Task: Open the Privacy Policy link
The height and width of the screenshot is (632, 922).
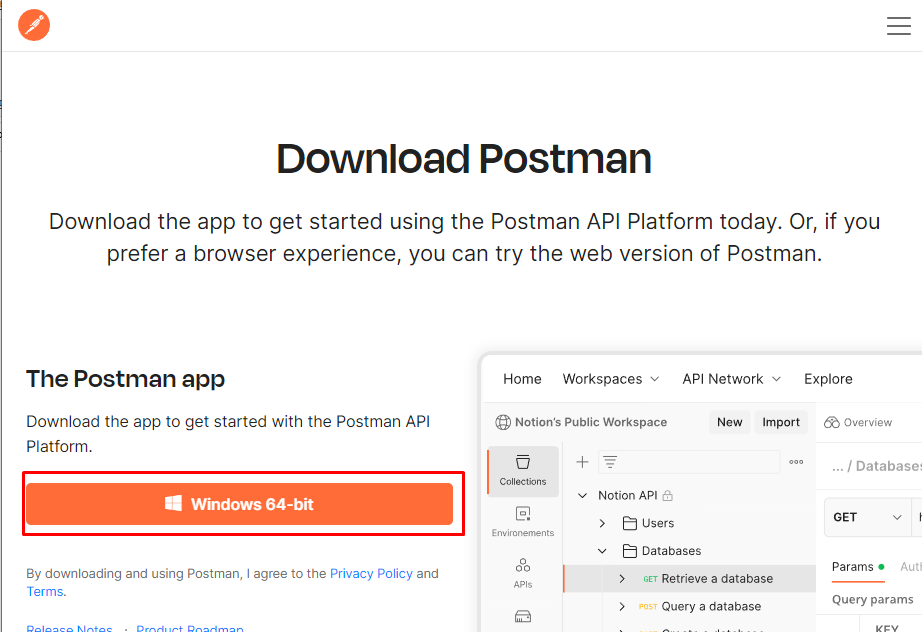Action: point(371,573)
